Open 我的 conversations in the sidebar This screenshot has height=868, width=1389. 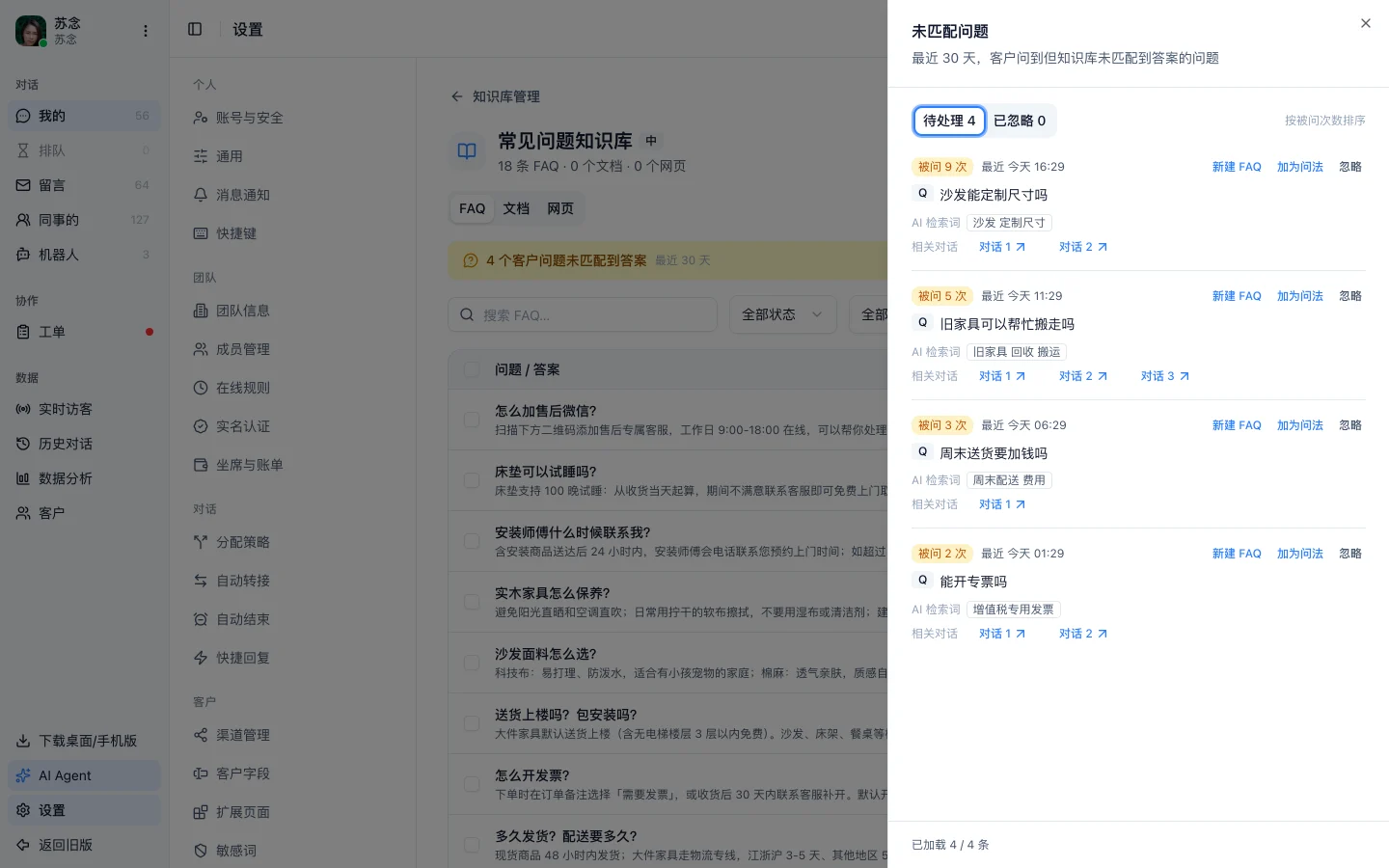click(84, 116)
